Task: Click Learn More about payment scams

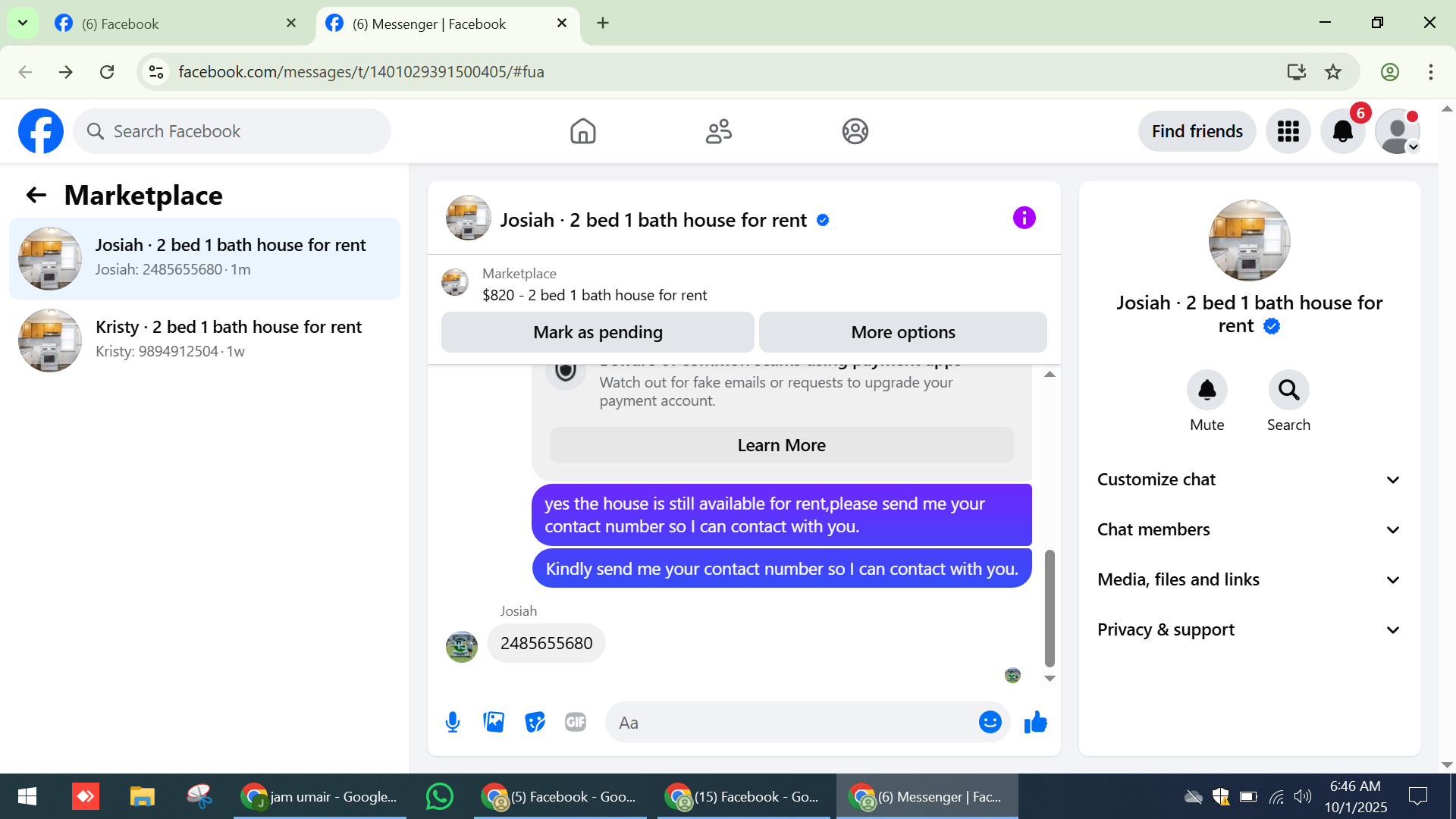Action: click(781, 445)
